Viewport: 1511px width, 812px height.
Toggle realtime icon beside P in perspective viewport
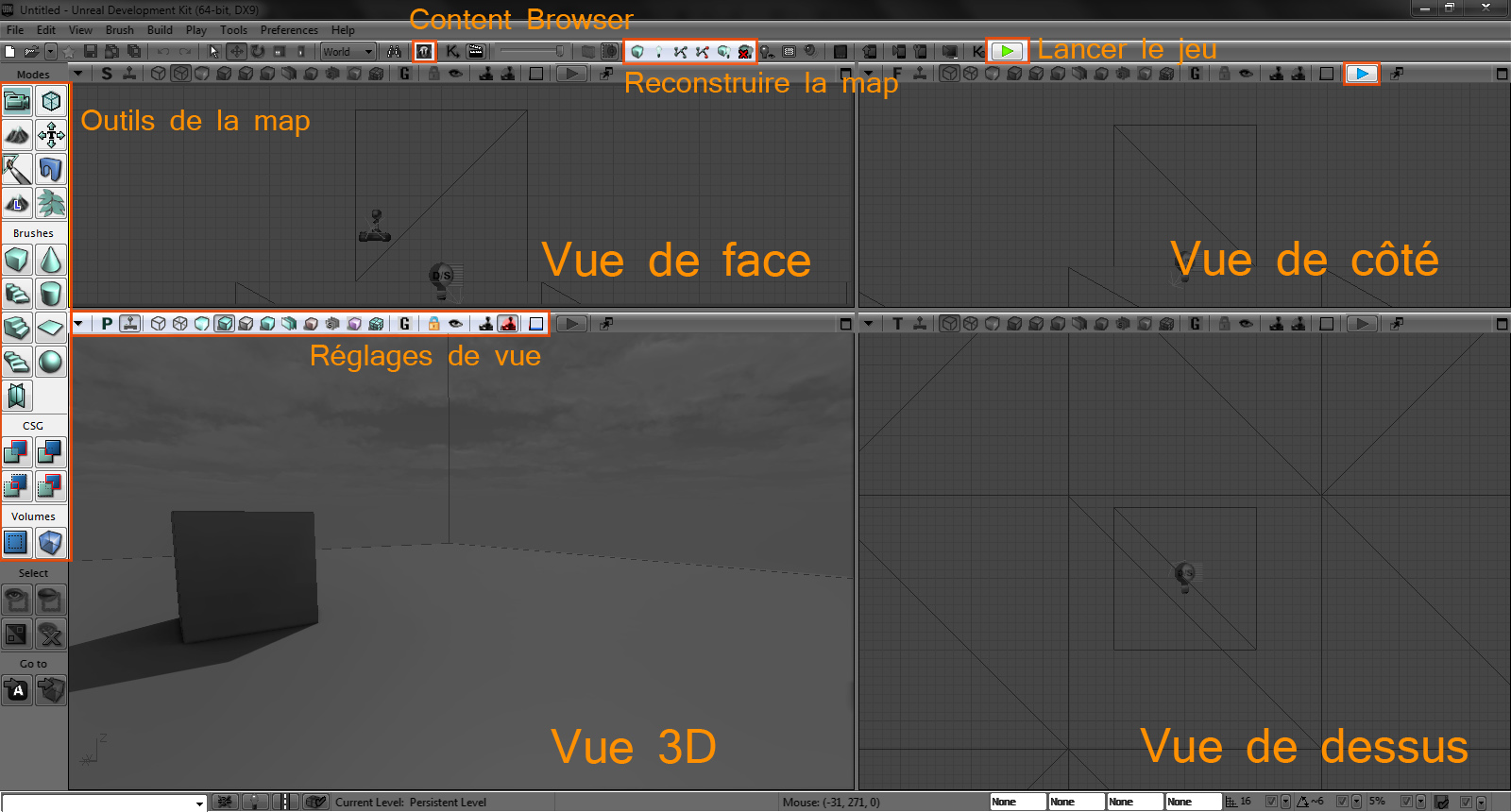tap(130, 324)
